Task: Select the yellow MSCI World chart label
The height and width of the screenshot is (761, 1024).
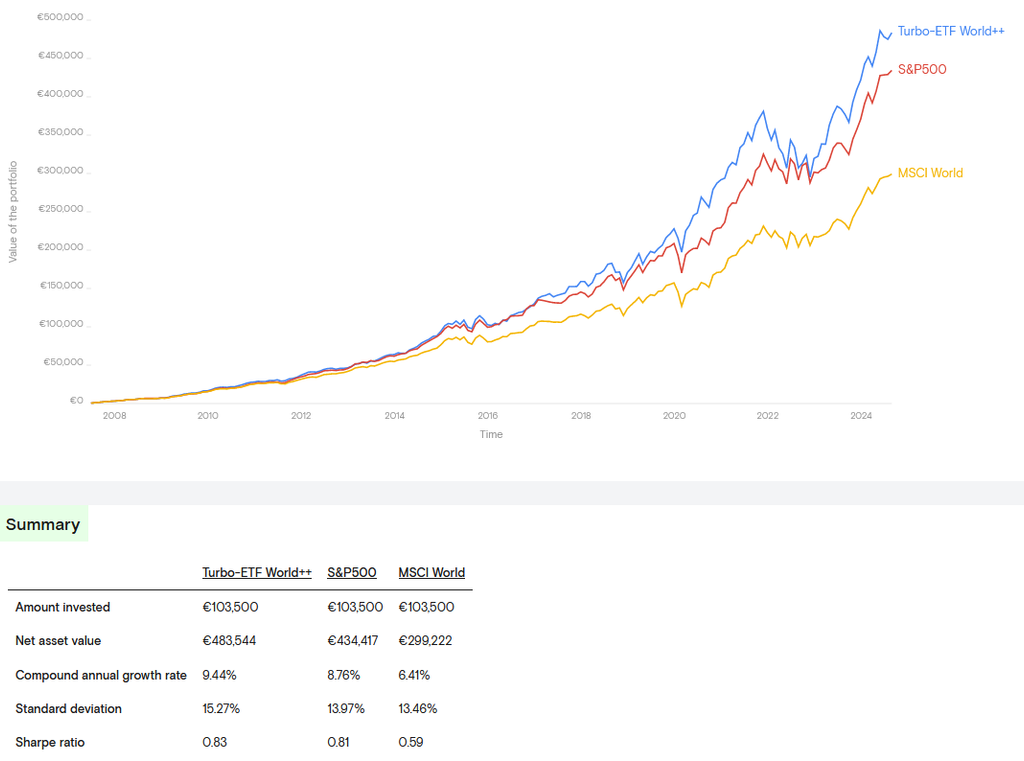Action: pyautogui.click(x=930, y=173)
